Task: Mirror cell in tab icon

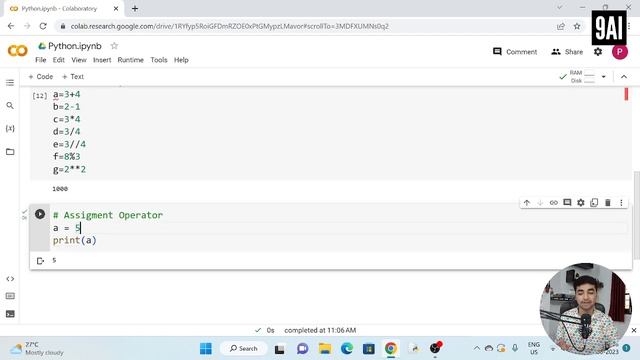Action: pyautogui.click(x=594, y=202)
